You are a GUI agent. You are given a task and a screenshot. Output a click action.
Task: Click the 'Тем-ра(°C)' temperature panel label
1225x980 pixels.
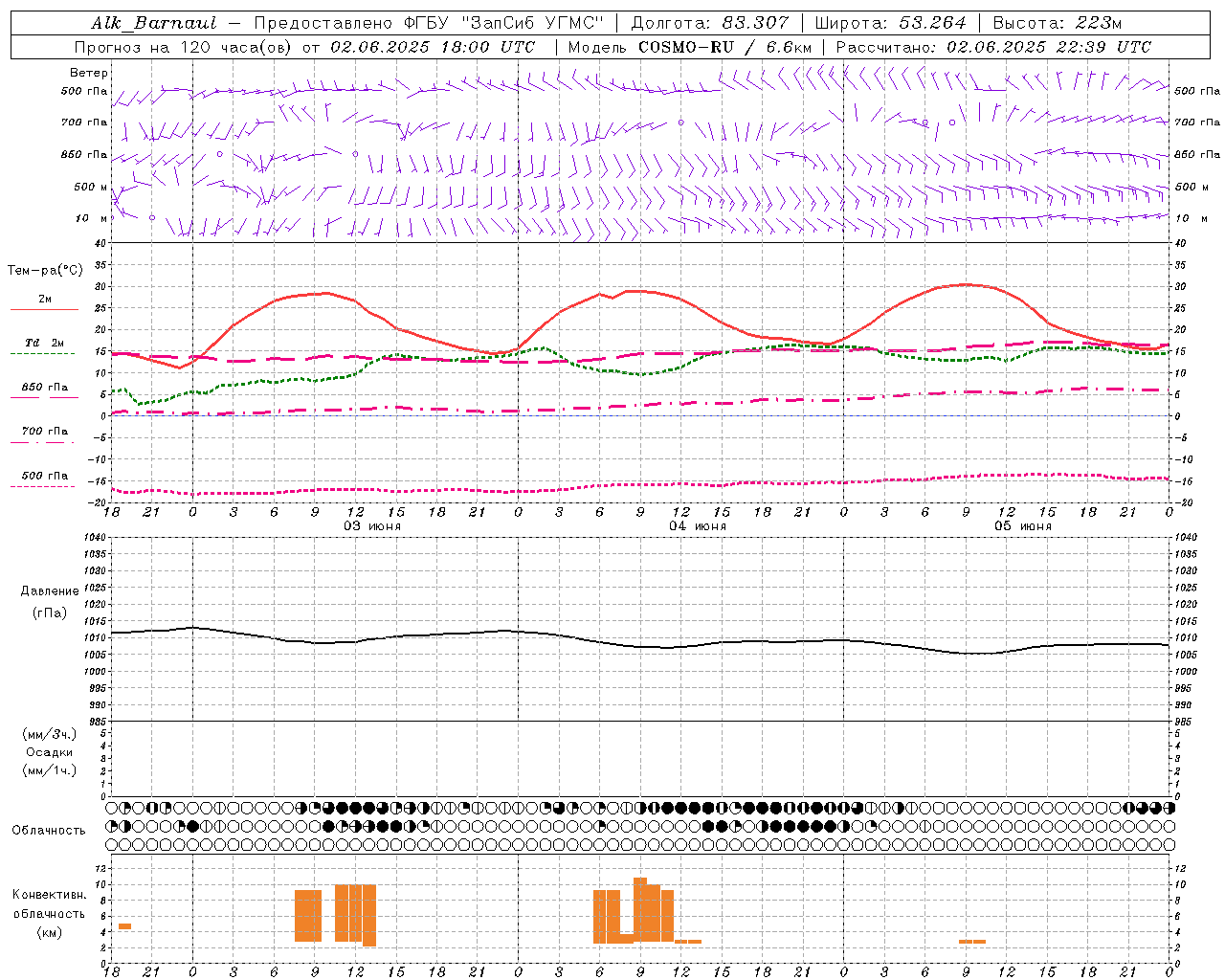45,271
